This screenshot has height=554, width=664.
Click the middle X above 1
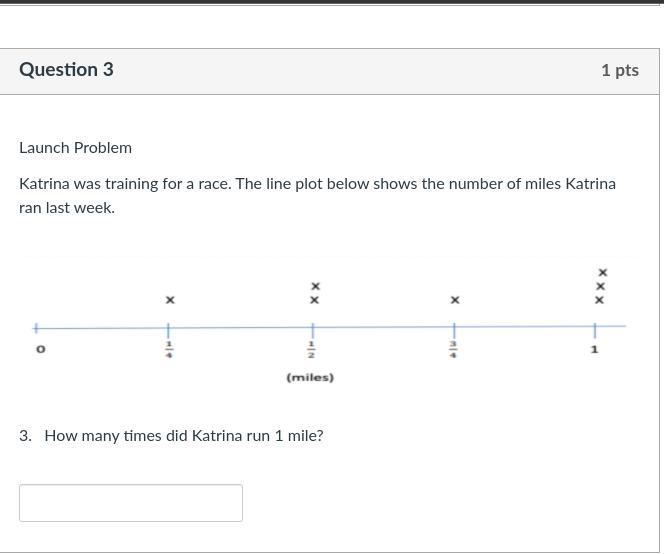click(x=601, y=287)
